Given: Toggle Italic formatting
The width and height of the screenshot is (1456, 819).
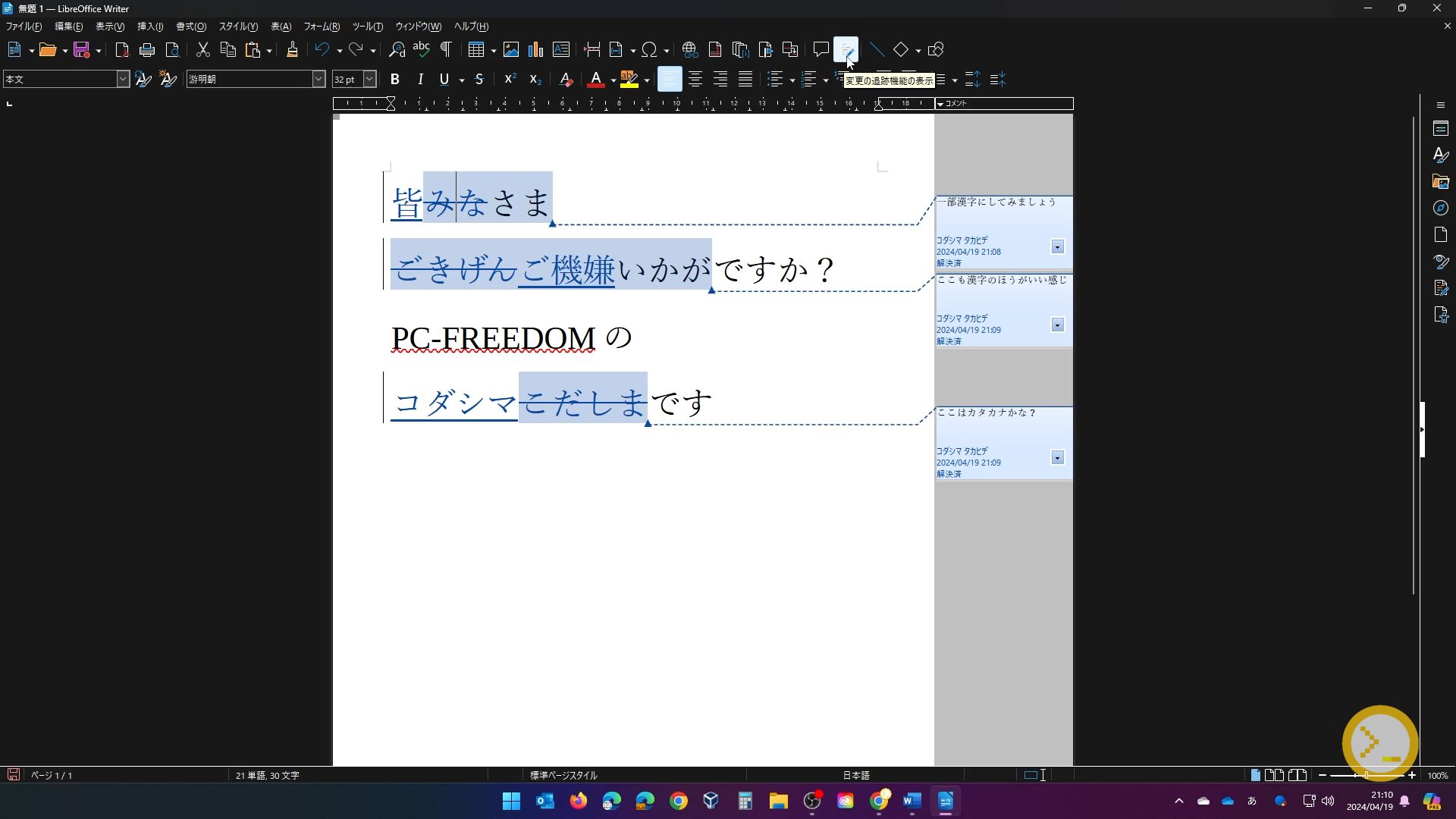Looking at the screenshot, I should (420, 80).
